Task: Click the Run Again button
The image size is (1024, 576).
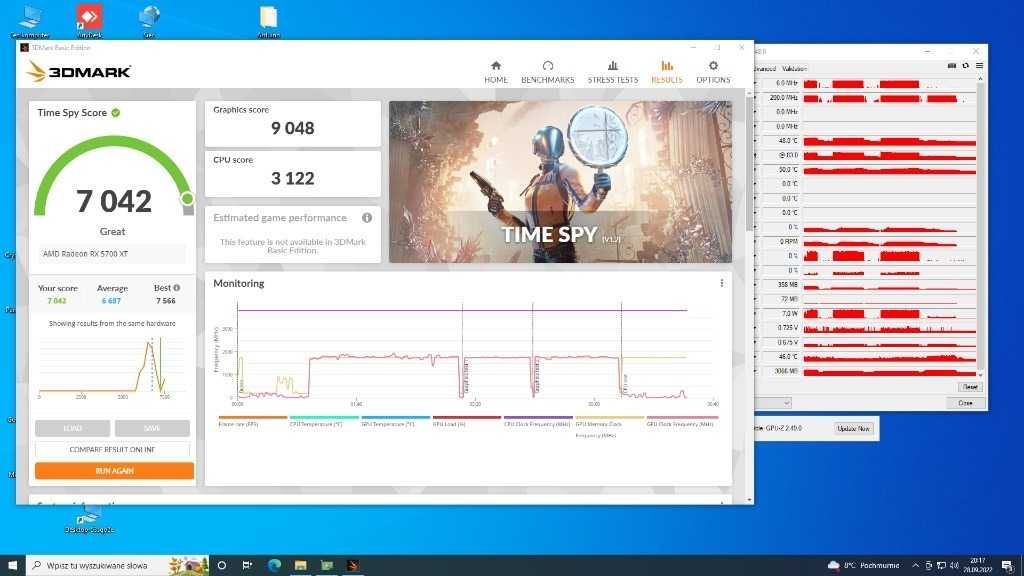Action: pos(114,471)
